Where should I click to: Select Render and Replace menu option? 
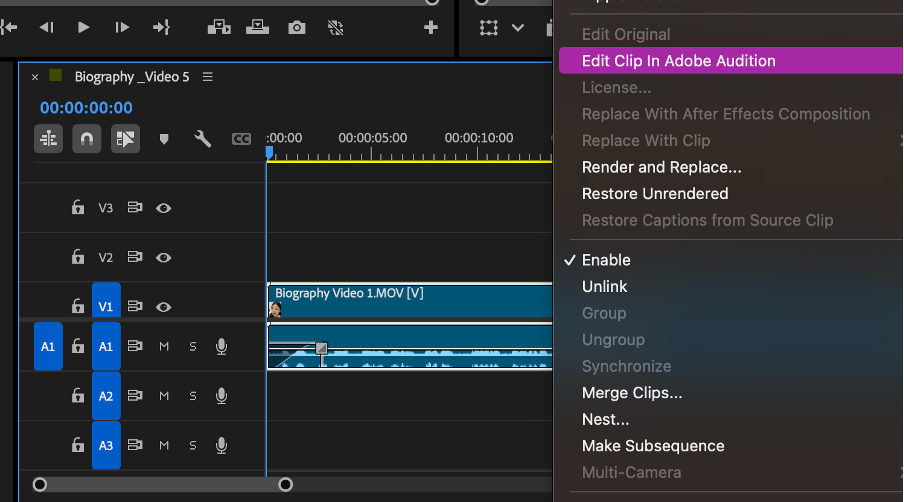click(661, 167)
